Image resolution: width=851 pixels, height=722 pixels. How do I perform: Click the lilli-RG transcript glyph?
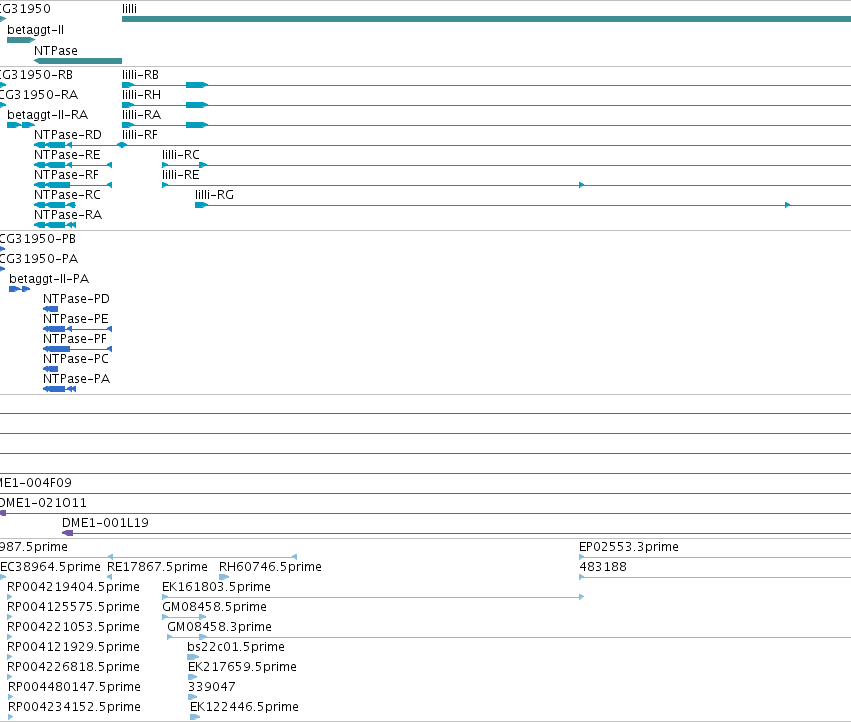[523, 205]
